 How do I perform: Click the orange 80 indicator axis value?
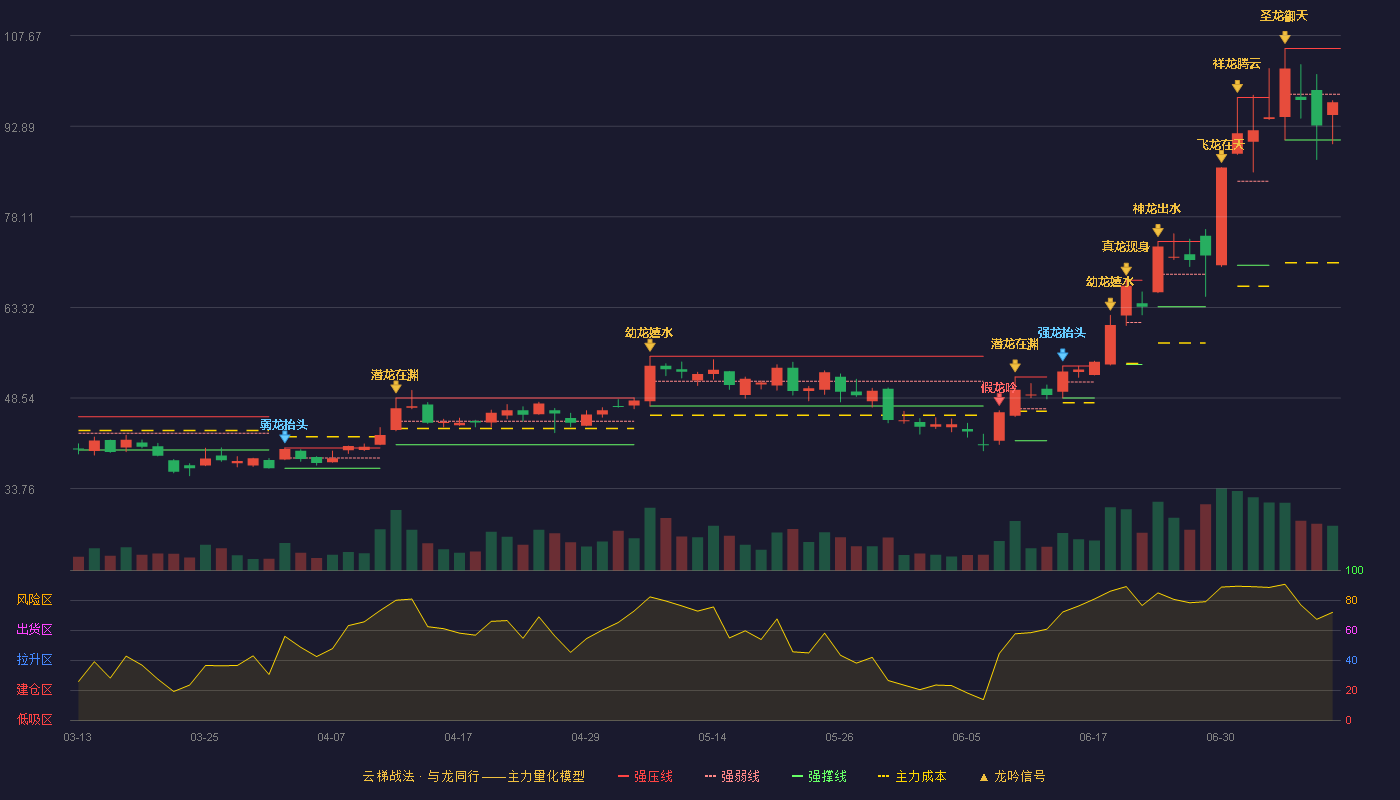1351,601
